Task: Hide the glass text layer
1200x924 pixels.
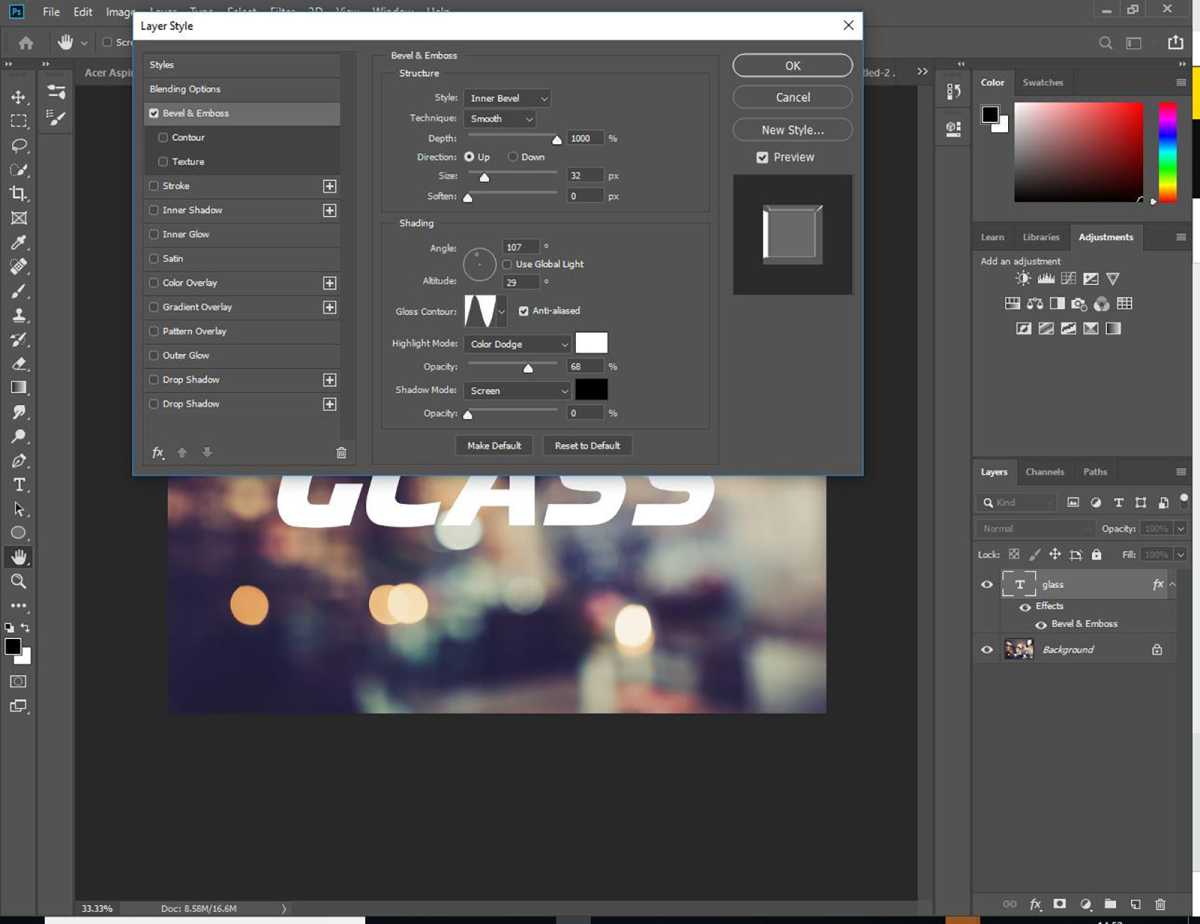Action: coord(987,585)
